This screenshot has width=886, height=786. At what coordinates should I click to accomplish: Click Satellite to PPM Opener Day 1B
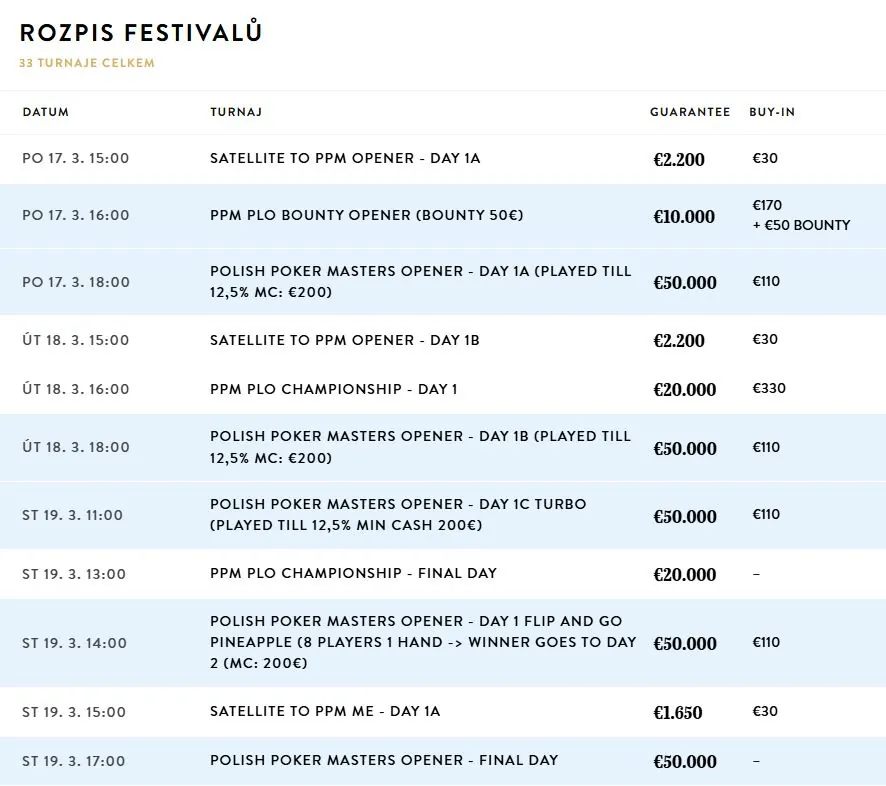[443, 340]
